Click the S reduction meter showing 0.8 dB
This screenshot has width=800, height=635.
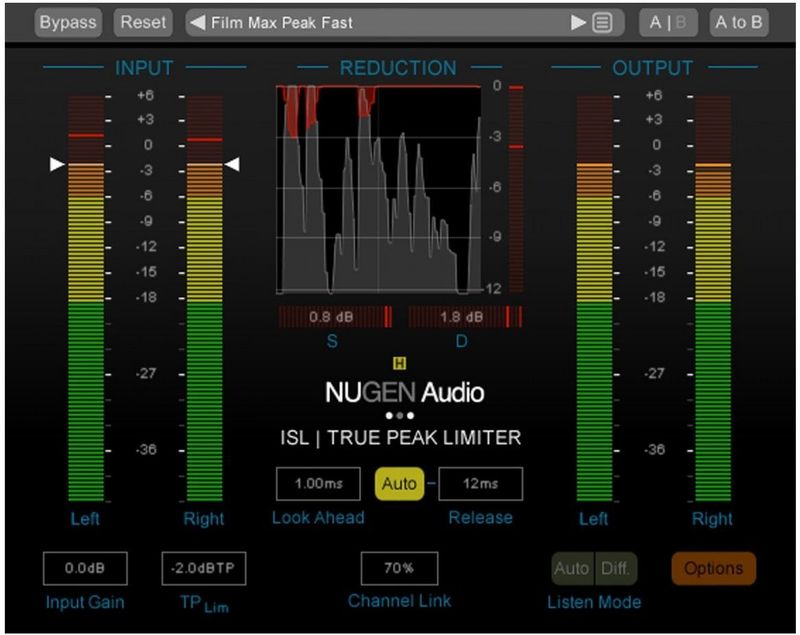pos(335,317)
